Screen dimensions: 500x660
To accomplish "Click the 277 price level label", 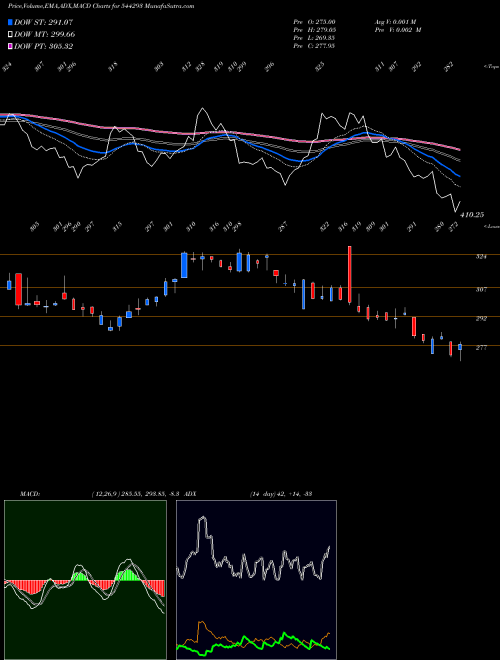I will tap(481, 348).
